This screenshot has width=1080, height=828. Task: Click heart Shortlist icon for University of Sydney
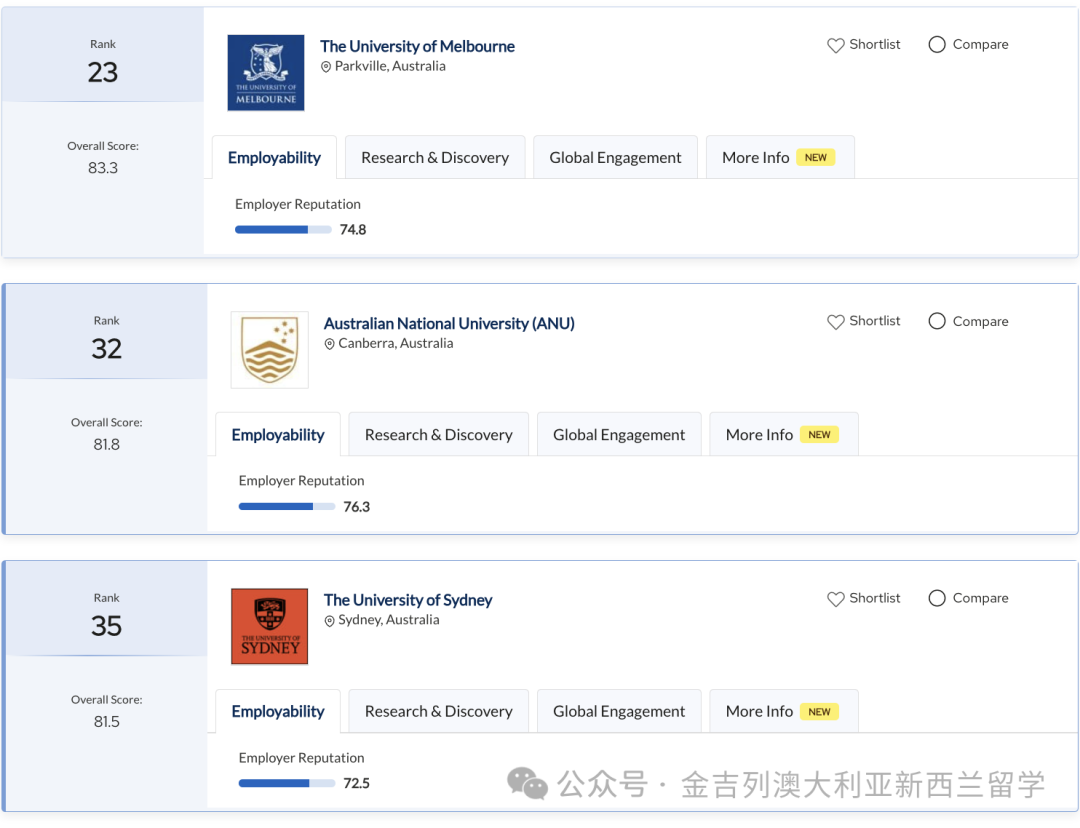click(836, 599)
